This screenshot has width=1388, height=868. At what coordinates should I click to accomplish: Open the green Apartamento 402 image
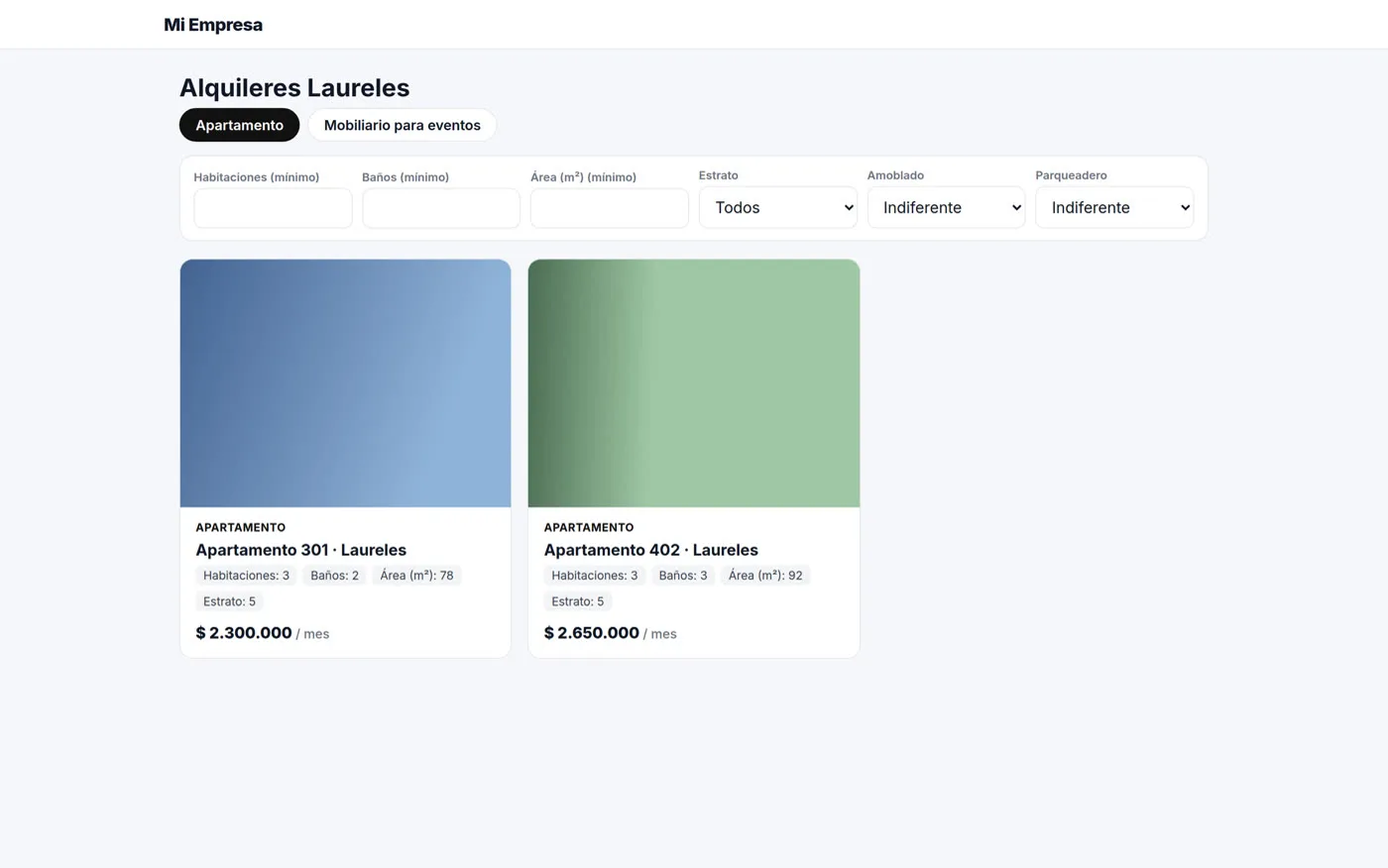[694, 383]
